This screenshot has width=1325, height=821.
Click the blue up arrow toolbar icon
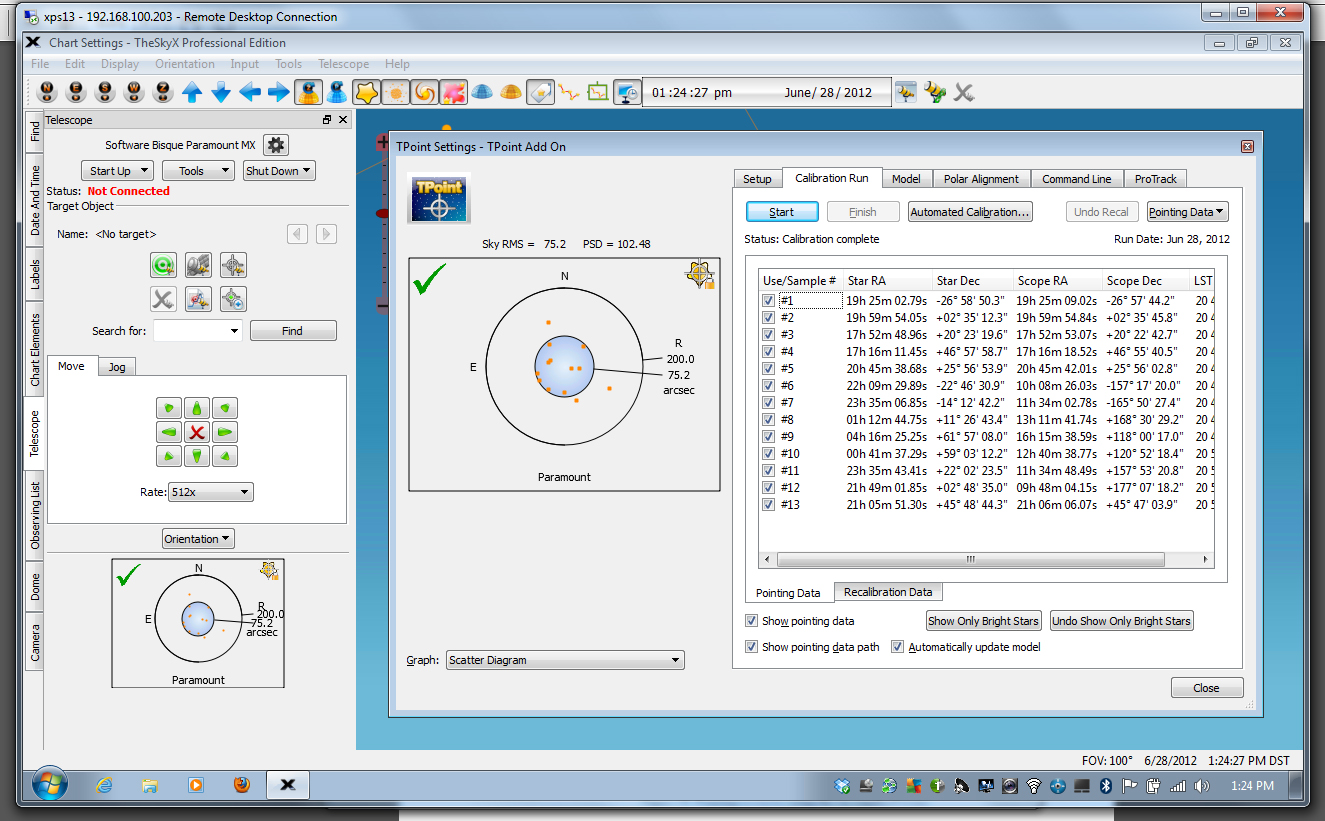coord(192,92)
